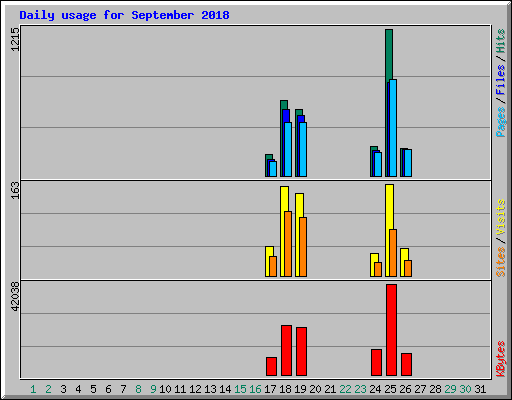Click day number 31 on the x-axis
This screenshot has height=400, width=512.
tap(480, 389)
